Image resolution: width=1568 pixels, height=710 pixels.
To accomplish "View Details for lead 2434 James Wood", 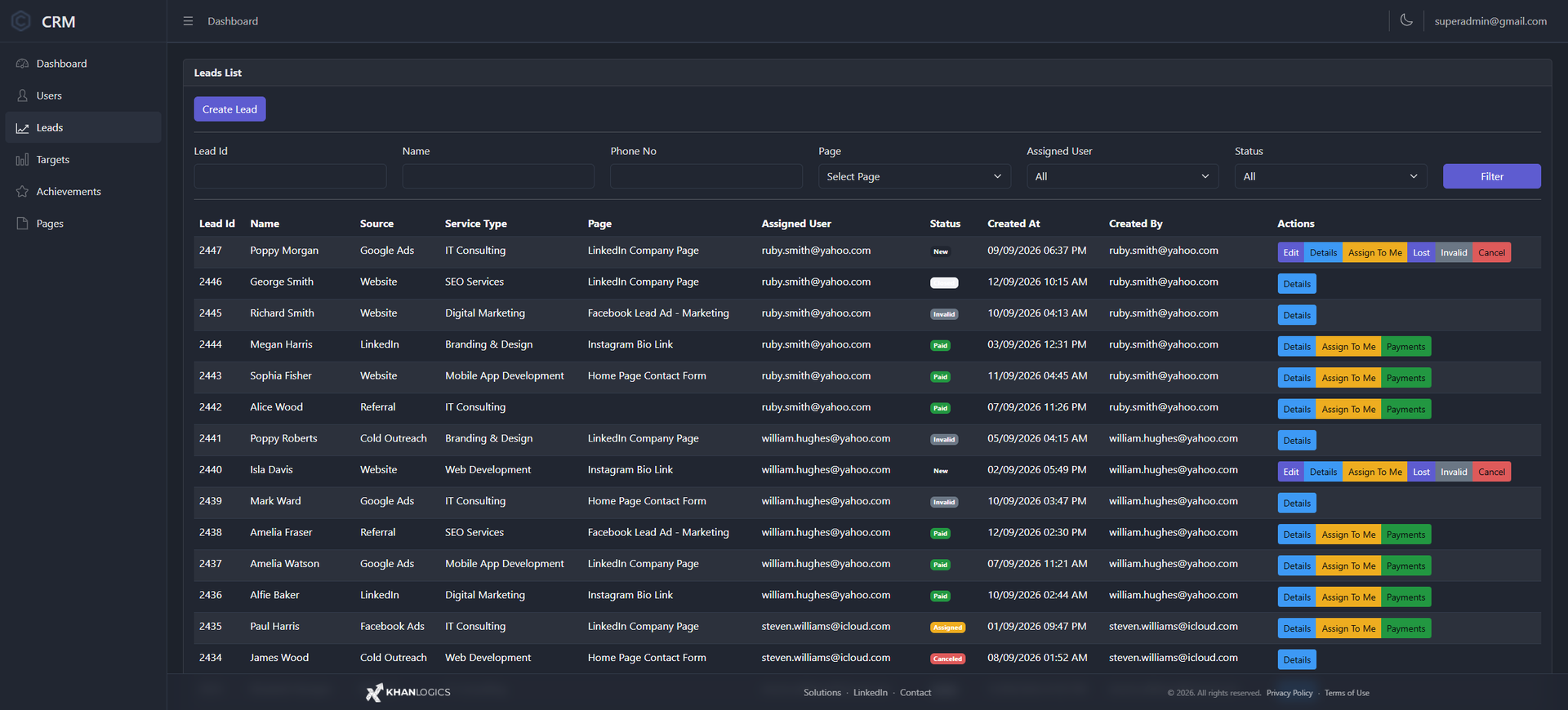I will tap(1297, 659).
